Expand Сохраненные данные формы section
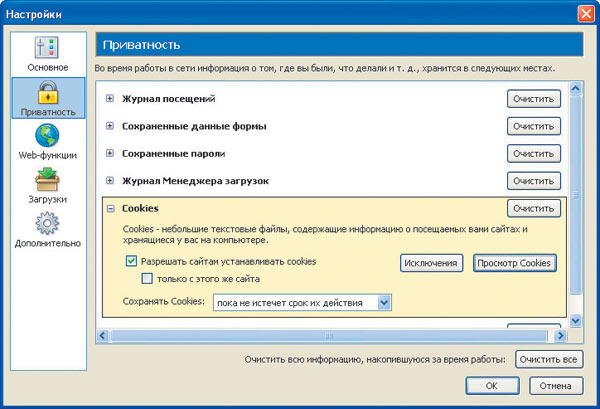600x409 pixels. [x=110, y=126]
